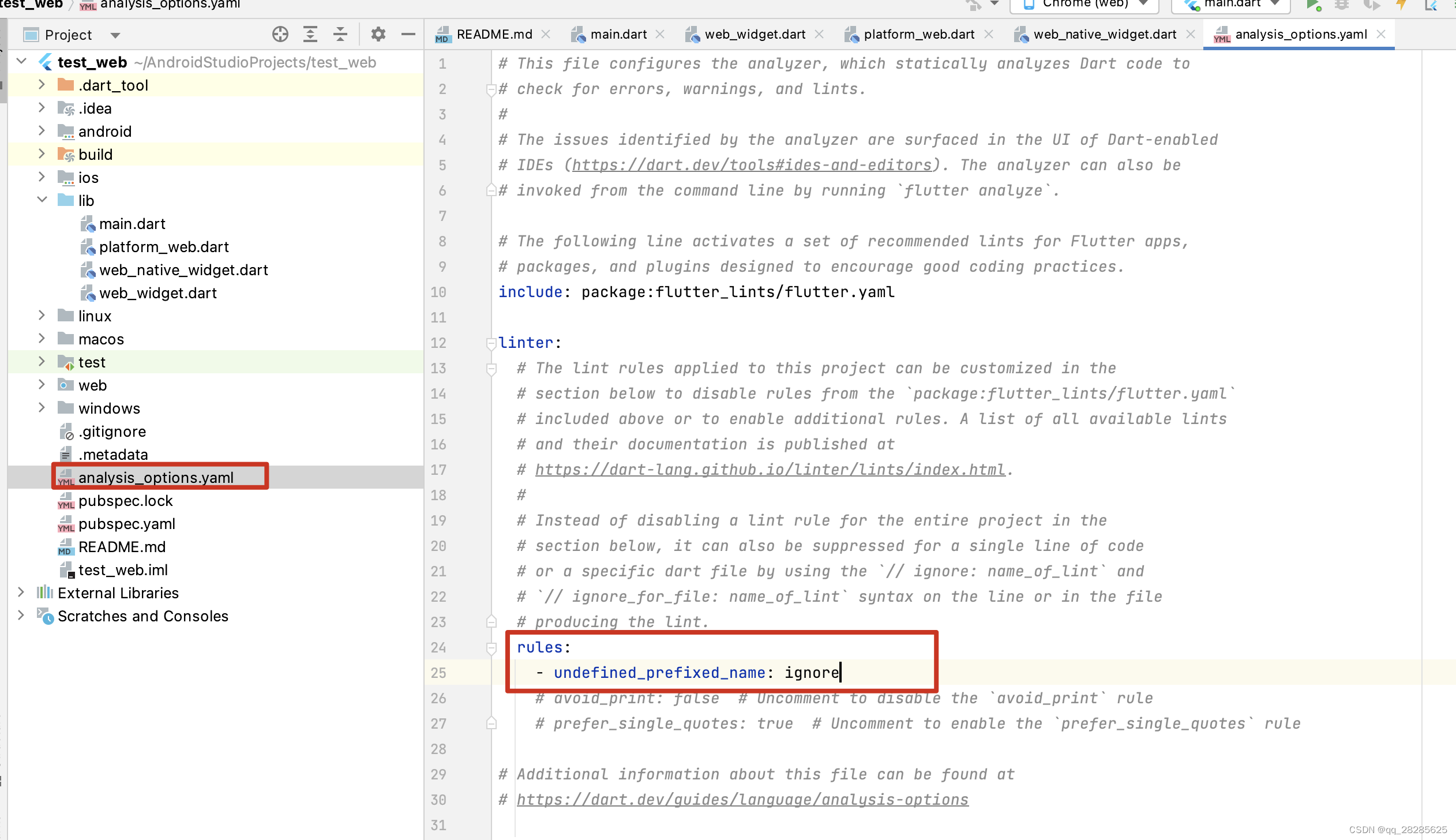Run the app with the green Run icon

[x=1314, y=5]
